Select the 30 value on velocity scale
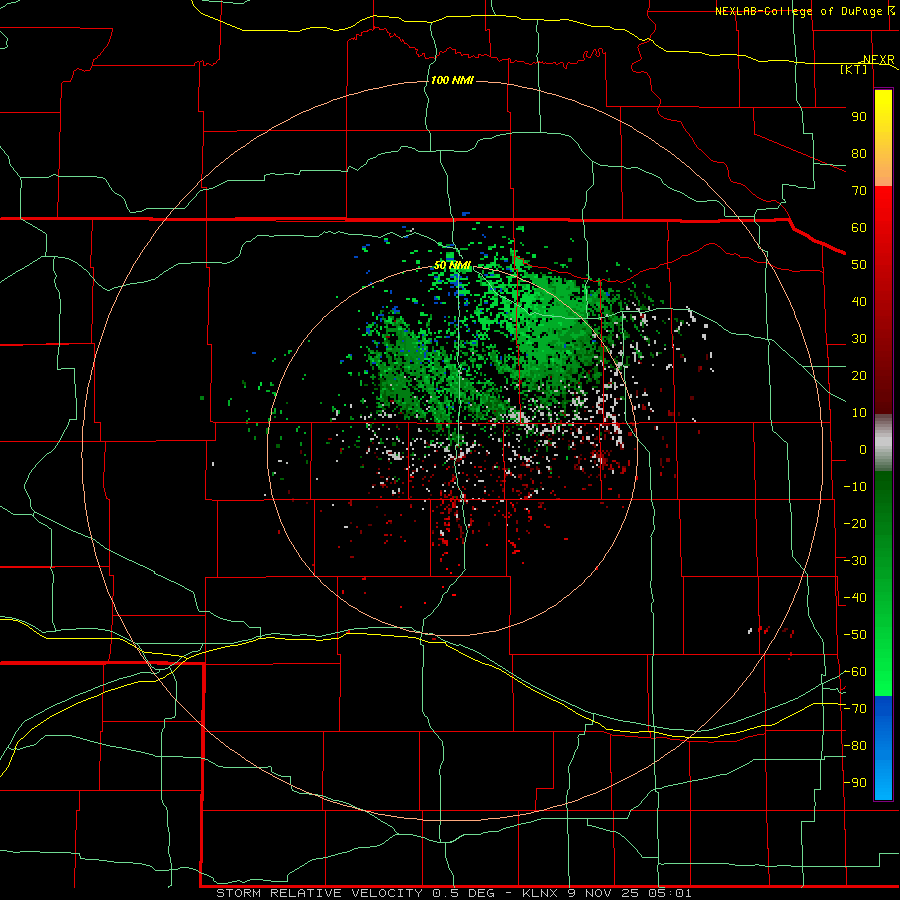 click(859, 339)
